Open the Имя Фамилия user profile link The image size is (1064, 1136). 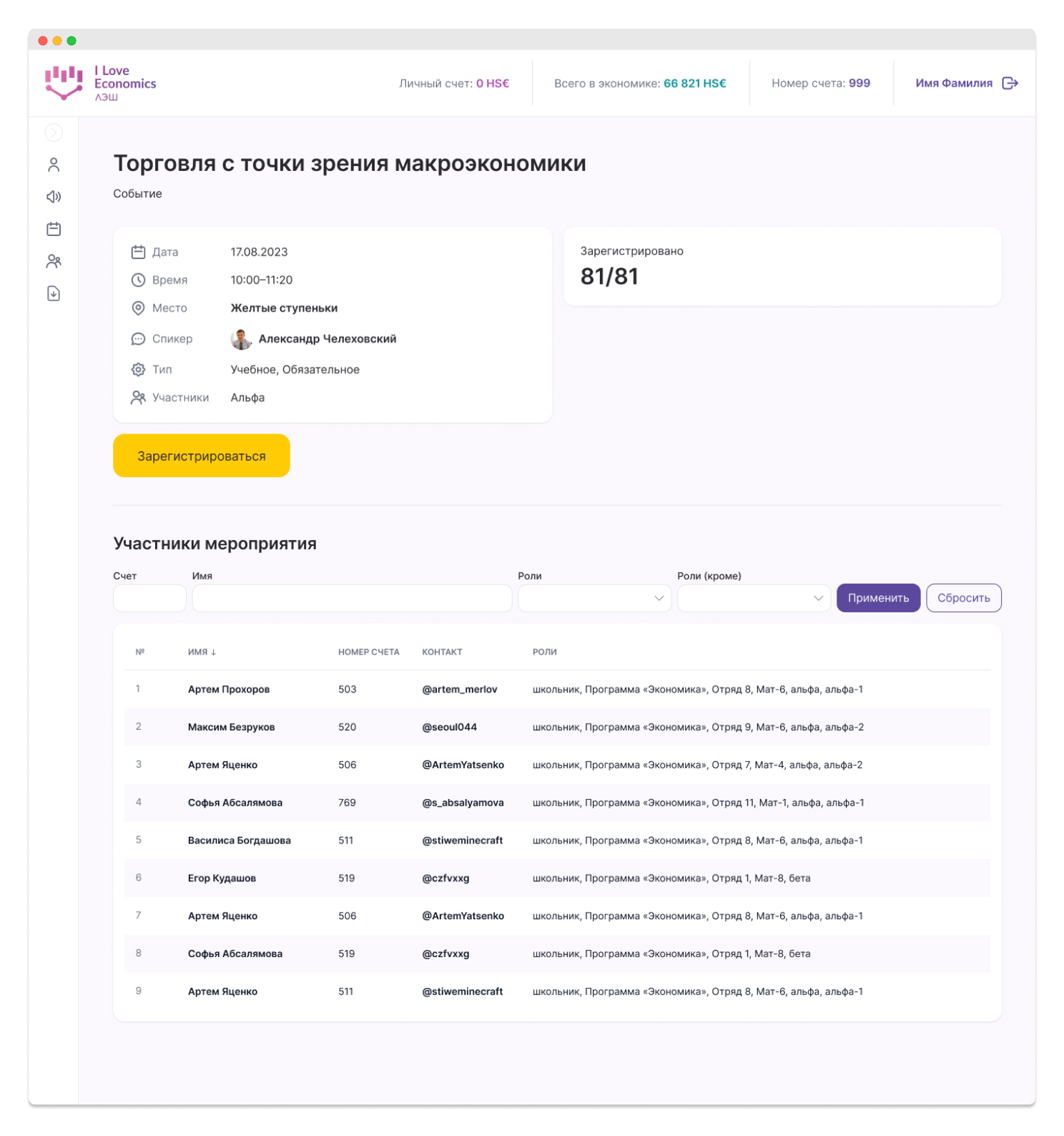[x=953, y=84]
